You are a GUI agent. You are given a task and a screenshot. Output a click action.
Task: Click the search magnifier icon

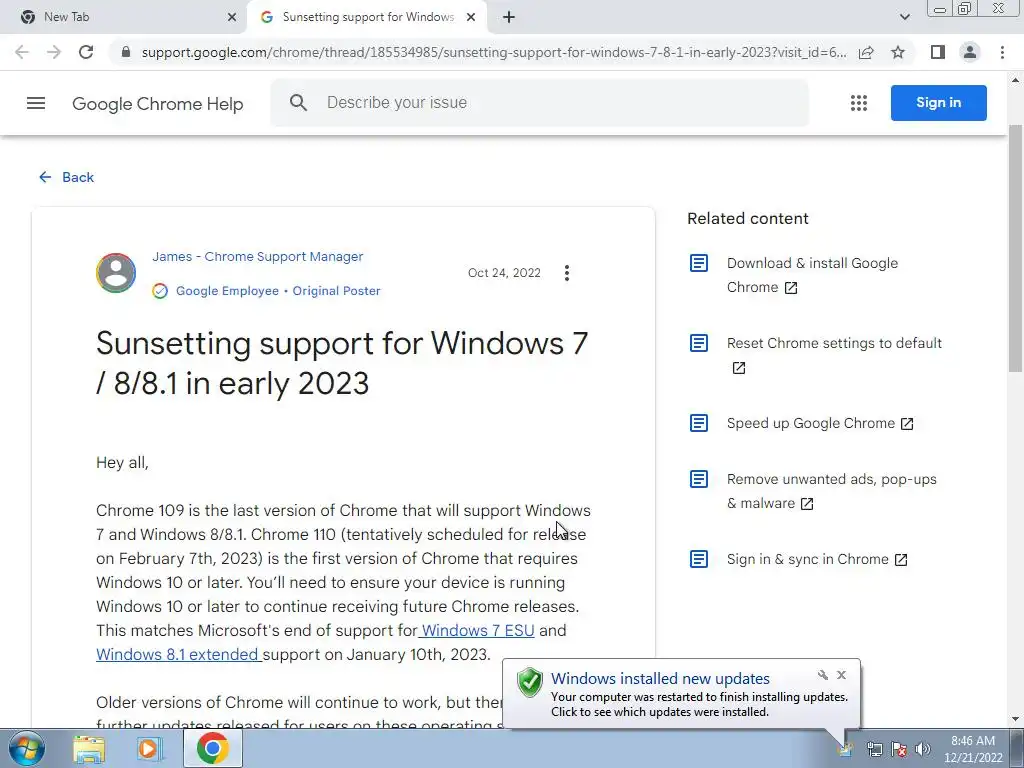tap(298, 103)
